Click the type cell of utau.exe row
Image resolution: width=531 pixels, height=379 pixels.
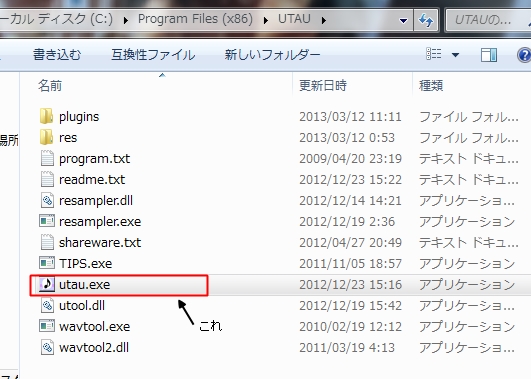(467, 285)
